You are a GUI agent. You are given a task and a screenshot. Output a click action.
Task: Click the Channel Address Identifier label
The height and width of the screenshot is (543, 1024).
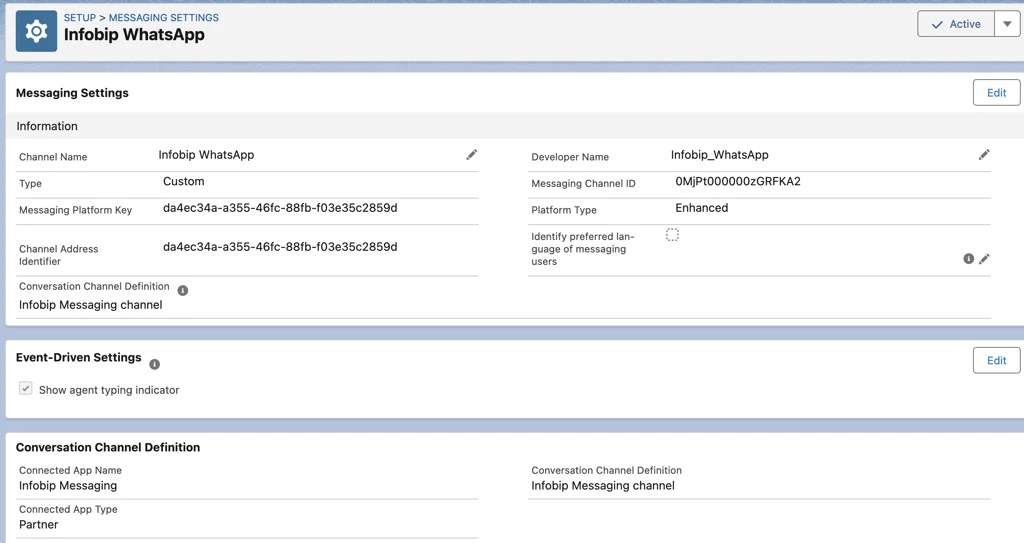point(59,255)
